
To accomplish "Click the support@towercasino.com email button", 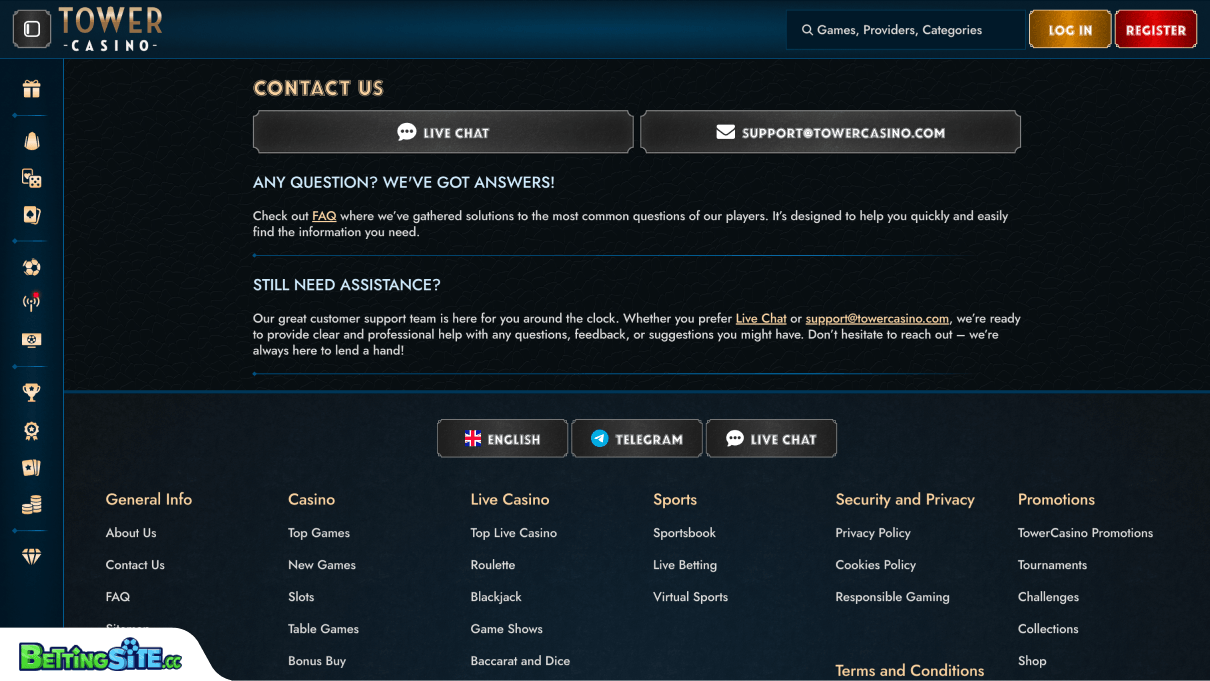I will 830,132.
